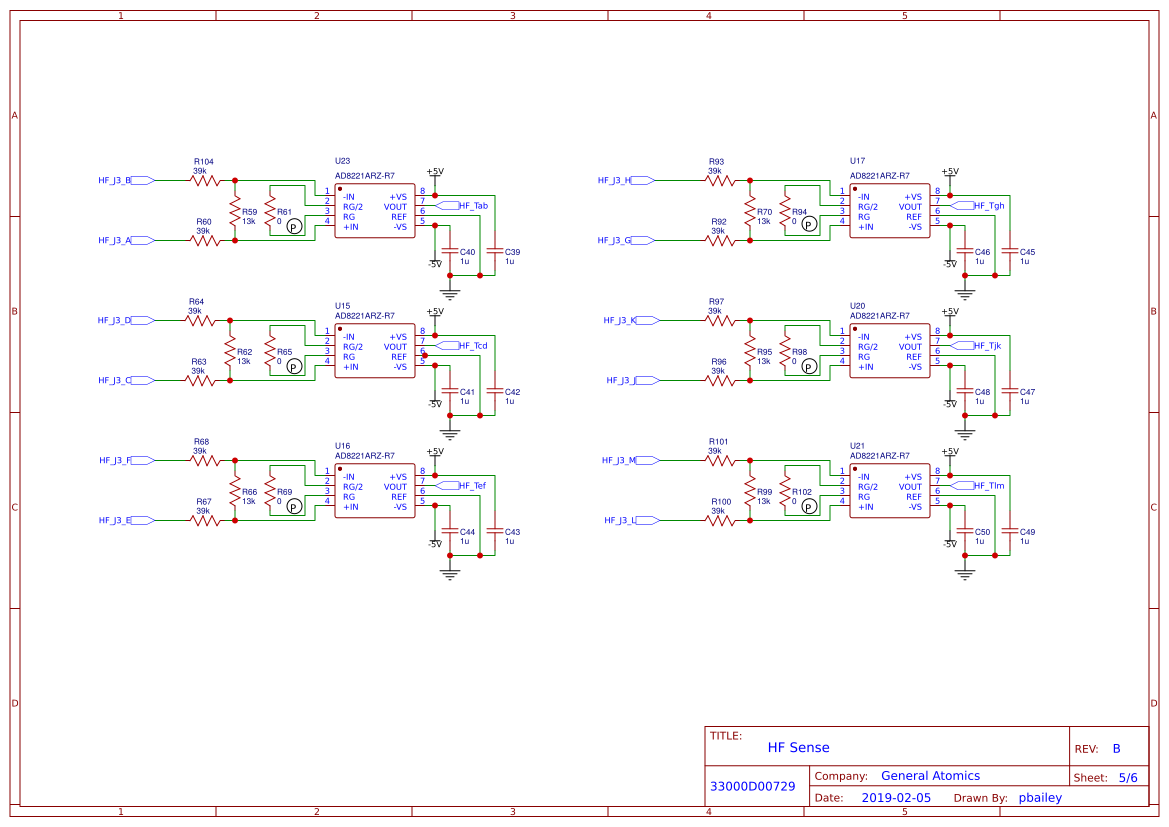
Task: Click the probe marker next to R61
Action: tap(292, 227)
